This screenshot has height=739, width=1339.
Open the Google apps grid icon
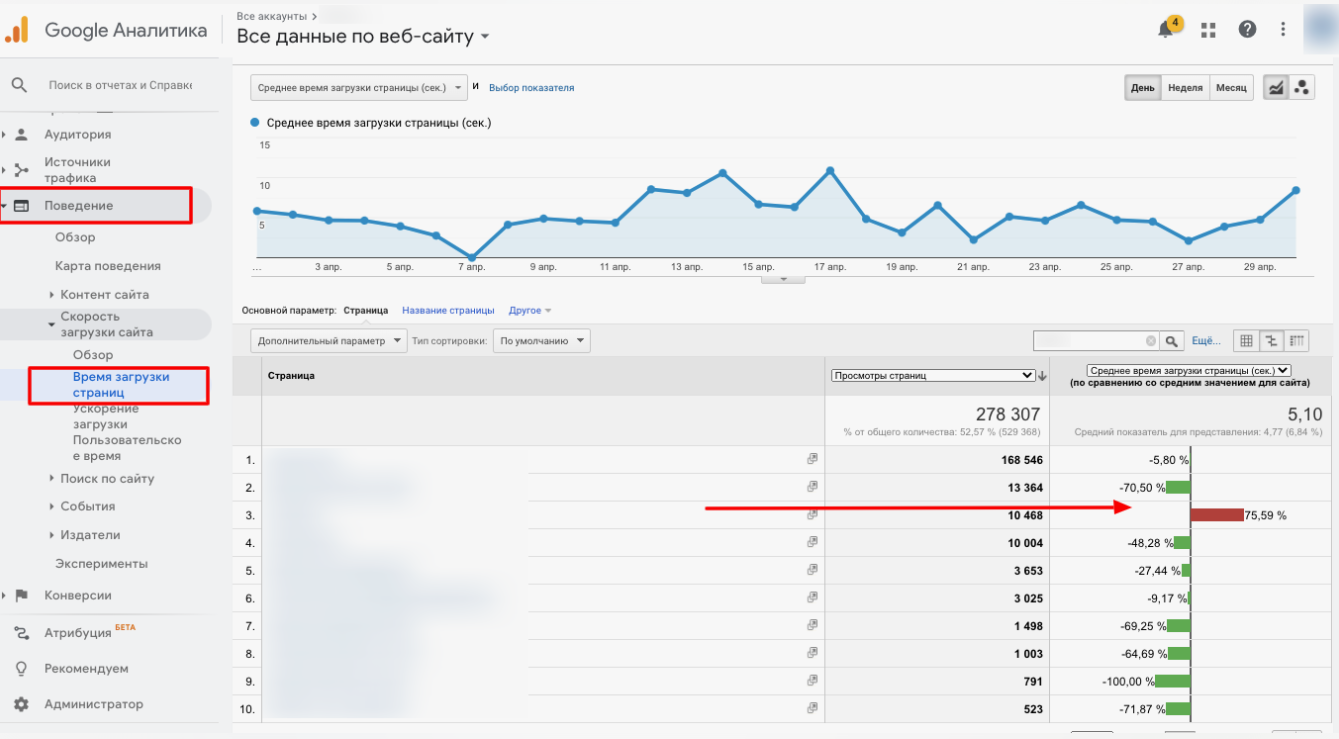pyautogui.click(x=1208, y=30)
